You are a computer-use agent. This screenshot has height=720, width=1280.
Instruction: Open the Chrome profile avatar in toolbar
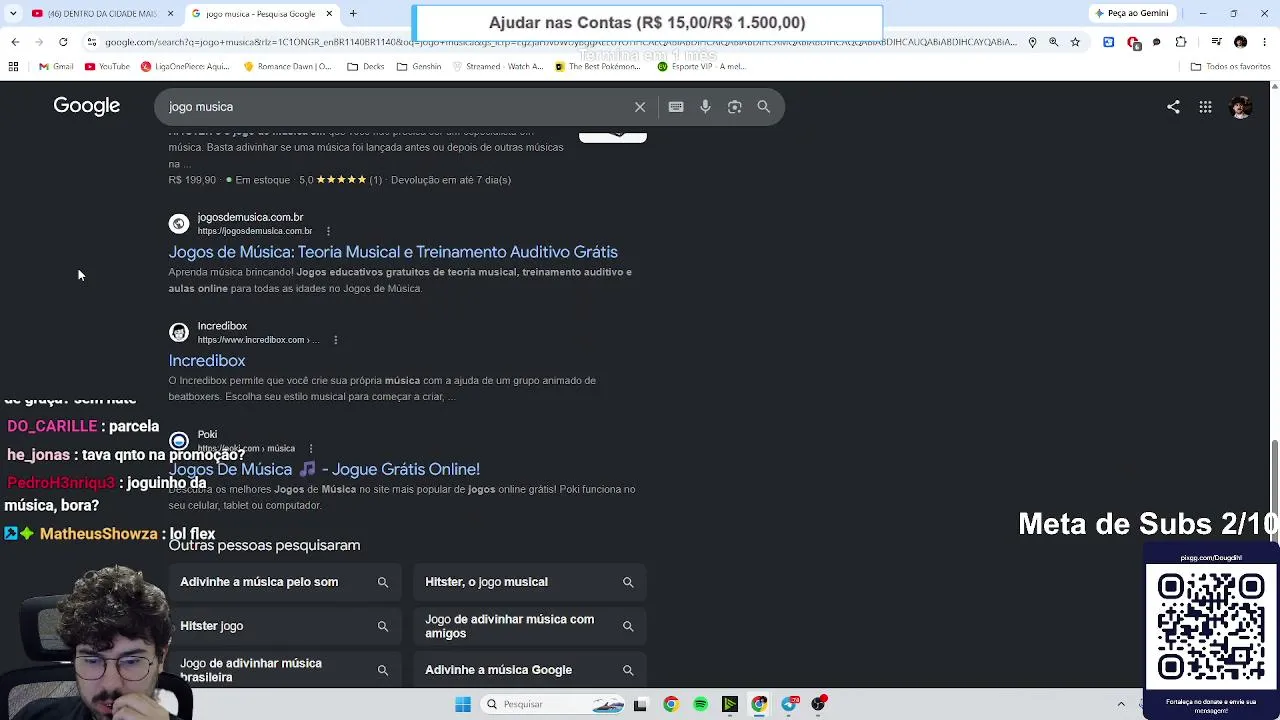click(x=1240, y=42)
